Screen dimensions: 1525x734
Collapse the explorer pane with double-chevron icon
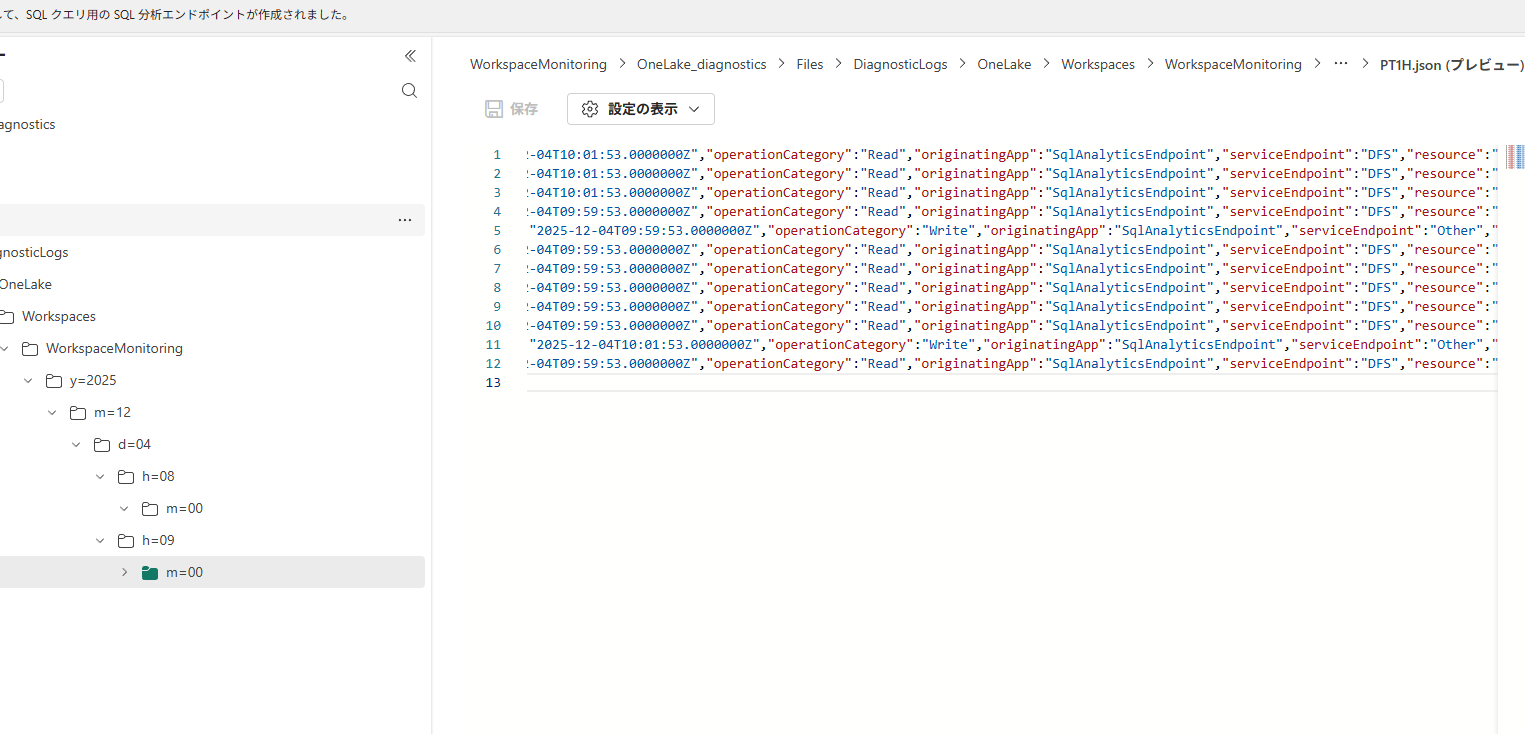(410, 56)
